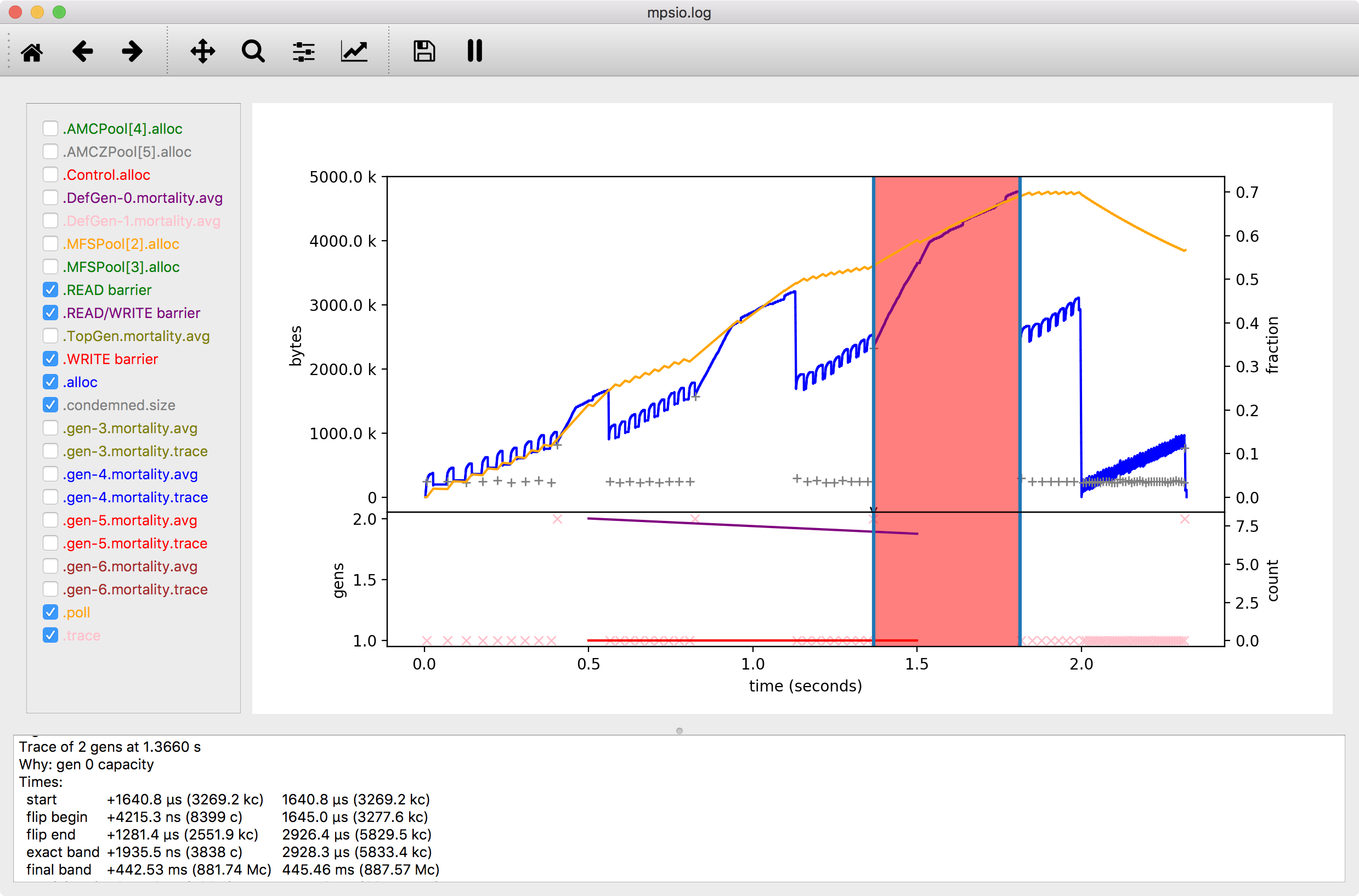The image size is (1359, 896).
Task: Minimize the window with yellow button
Action: click(38, 12)
